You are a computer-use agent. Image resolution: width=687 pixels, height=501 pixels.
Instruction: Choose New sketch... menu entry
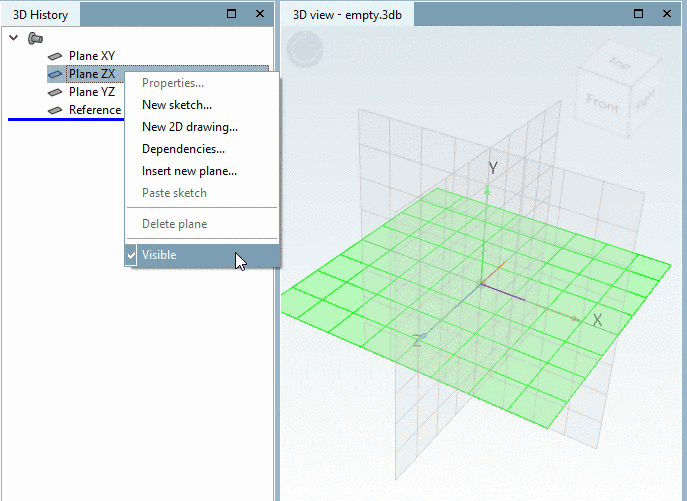coord(202,105)
